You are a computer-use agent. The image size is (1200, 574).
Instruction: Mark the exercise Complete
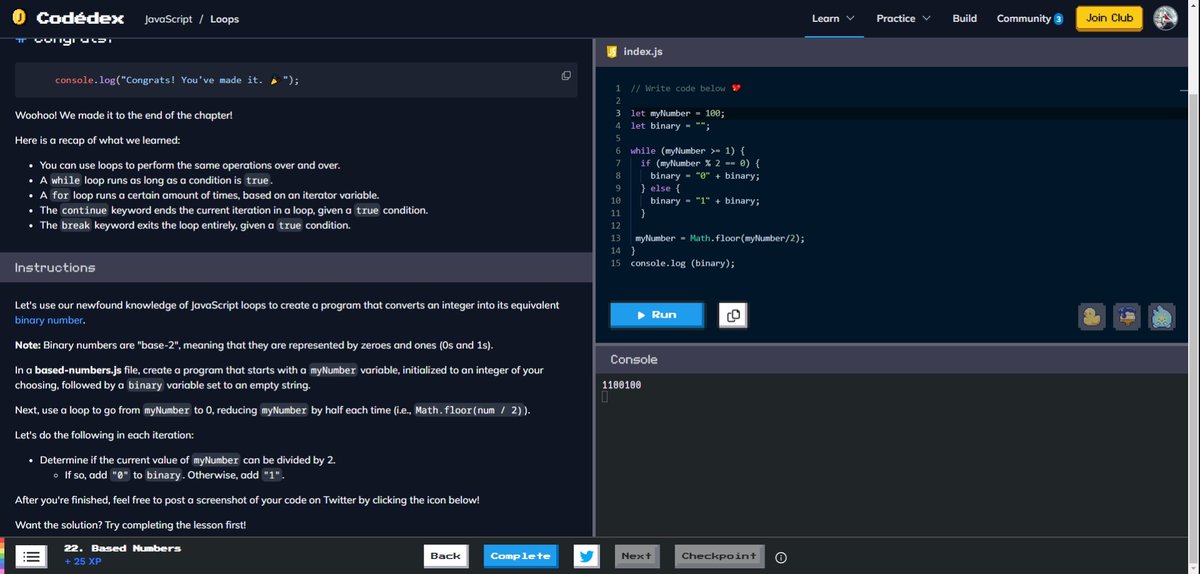520,556
